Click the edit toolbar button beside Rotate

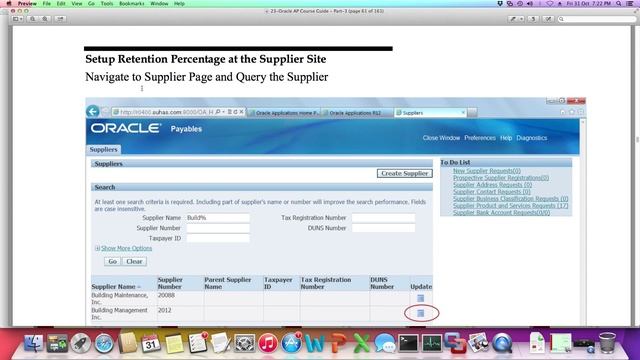548,19
